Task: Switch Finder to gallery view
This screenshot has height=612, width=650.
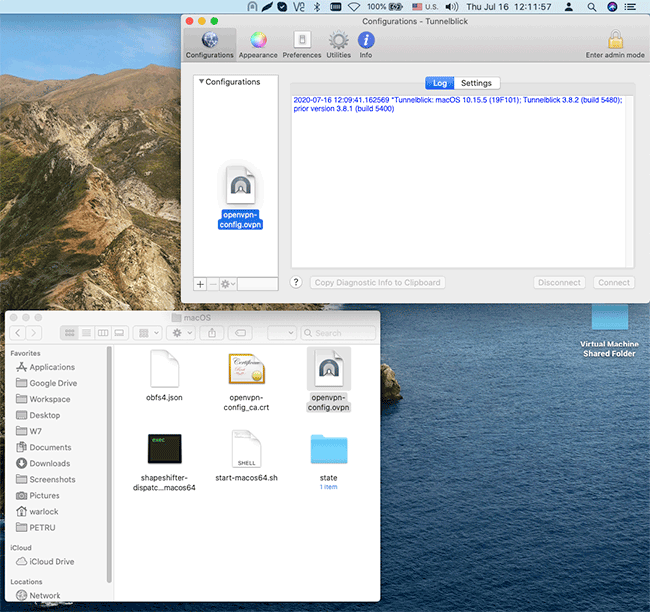Action: click(119, 333)
